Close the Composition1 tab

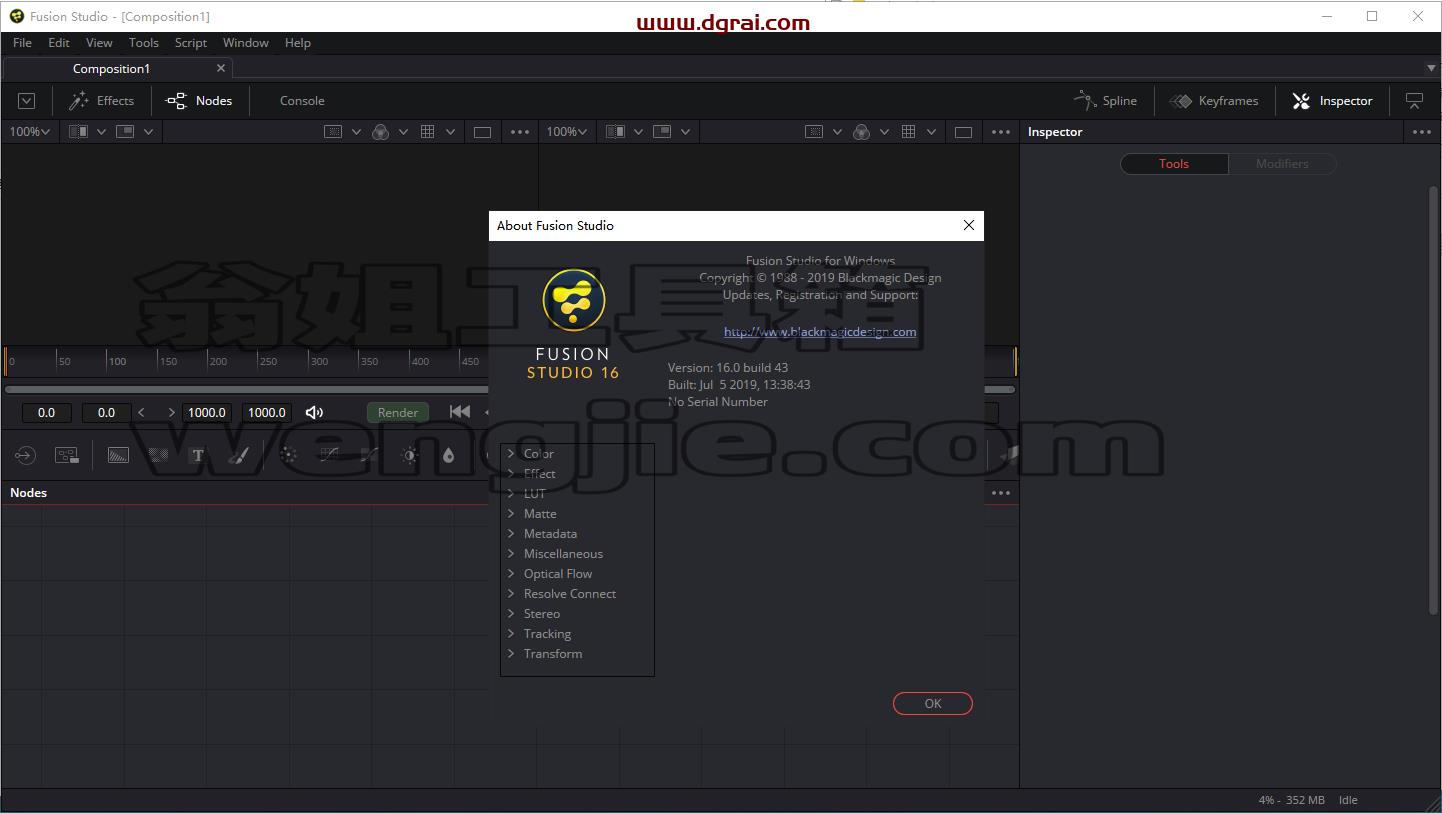coord(221,68)
